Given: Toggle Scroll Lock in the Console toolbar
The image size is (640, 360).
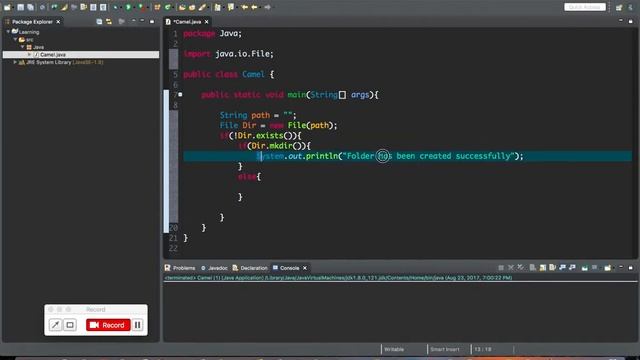Looking at the screenshot, I should coord(542,268).
